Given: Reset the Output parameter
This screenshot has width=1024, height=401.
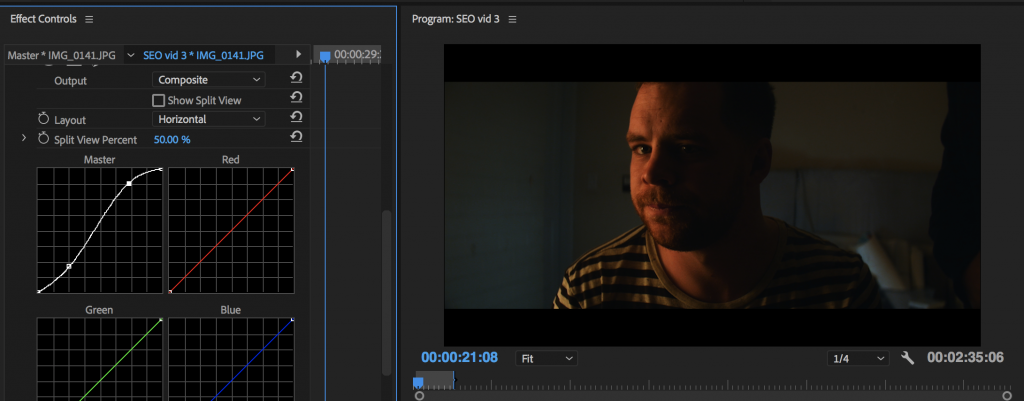Looking at the screenshot, I should 296,78.
